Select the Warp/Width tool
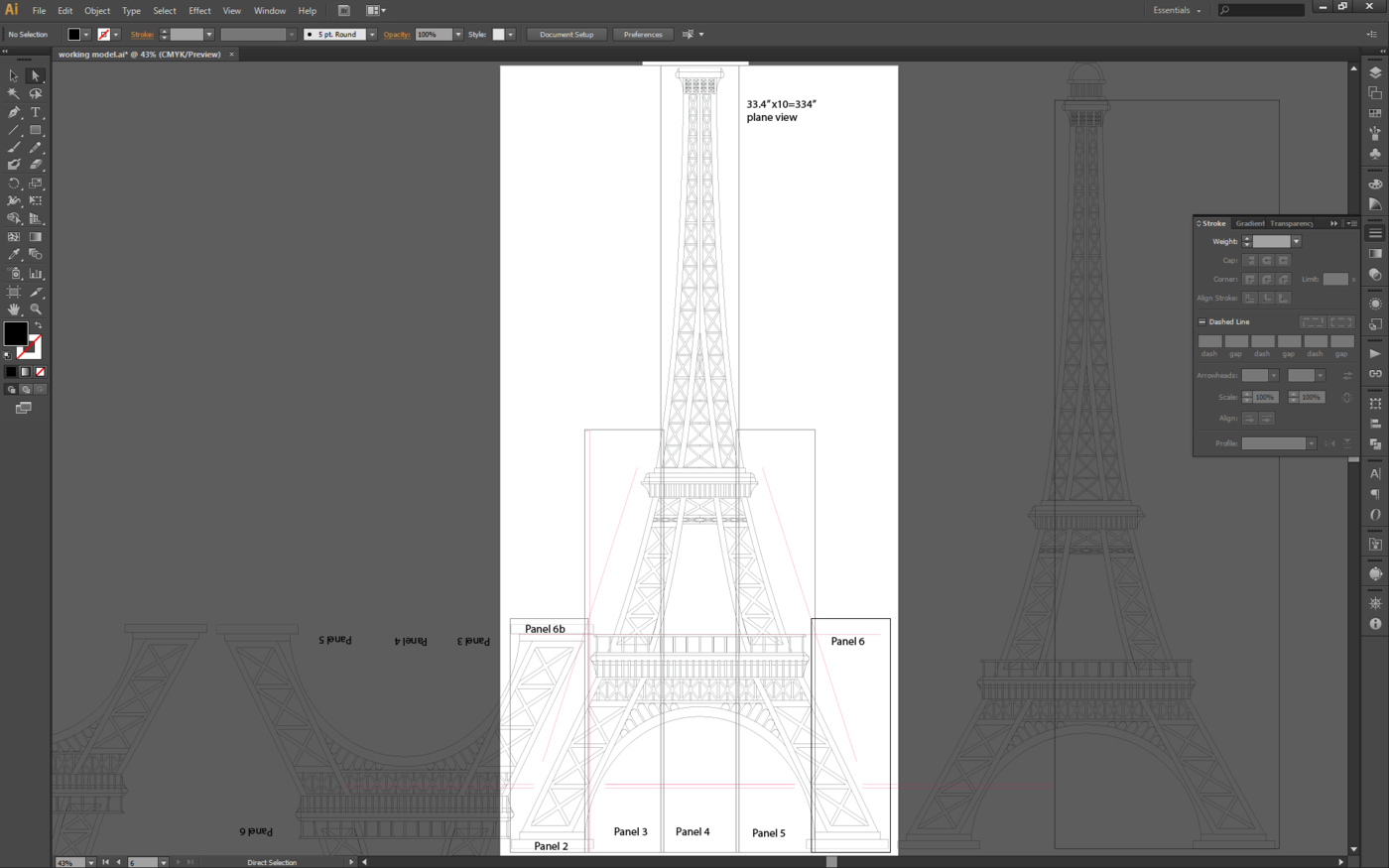 tap(14, 200)
